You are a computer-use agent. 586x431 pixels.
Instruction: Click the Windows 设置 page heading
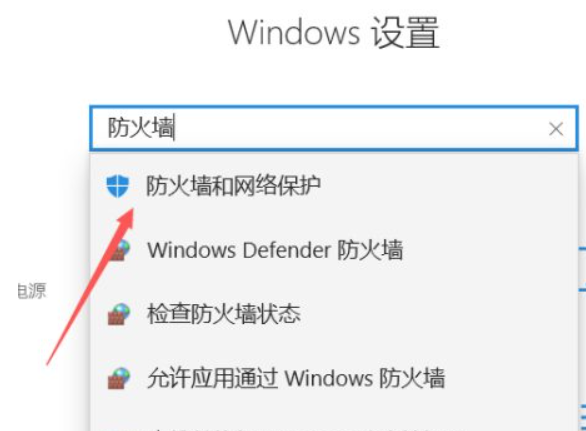tap(334, 33)
